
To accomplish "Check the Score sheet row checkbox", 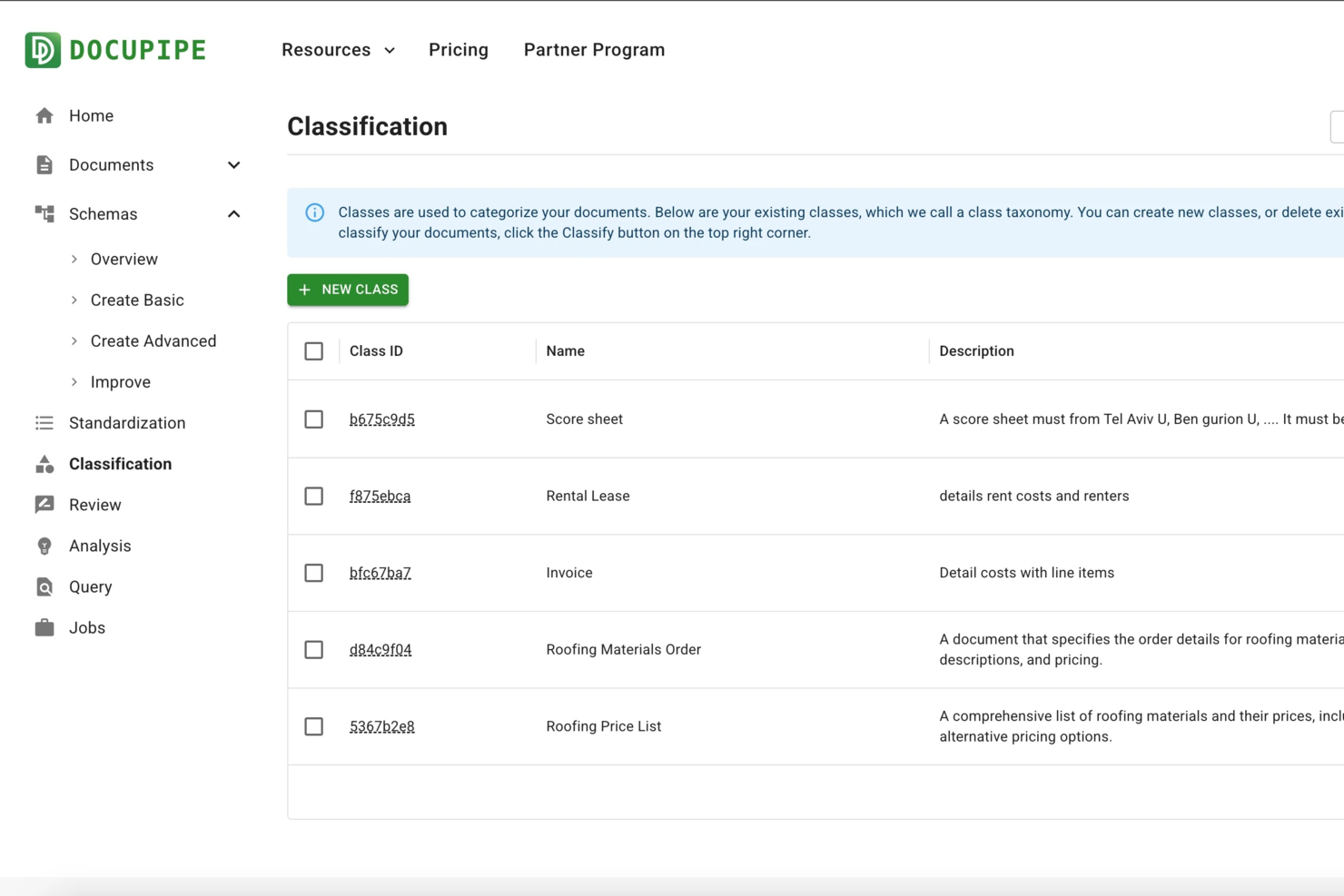I will (x=313, y=419).
